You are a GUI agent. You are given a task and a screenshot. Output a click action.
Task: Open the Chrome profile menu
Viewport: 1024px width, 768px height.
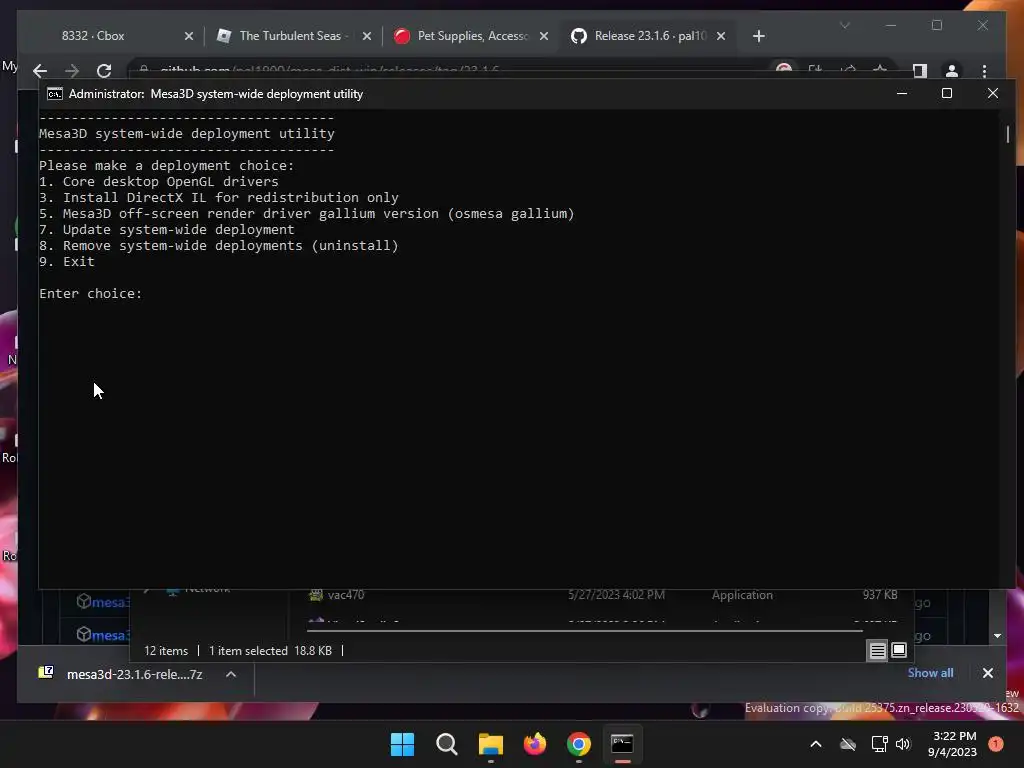pyautogui.click(x=952, y=71)
